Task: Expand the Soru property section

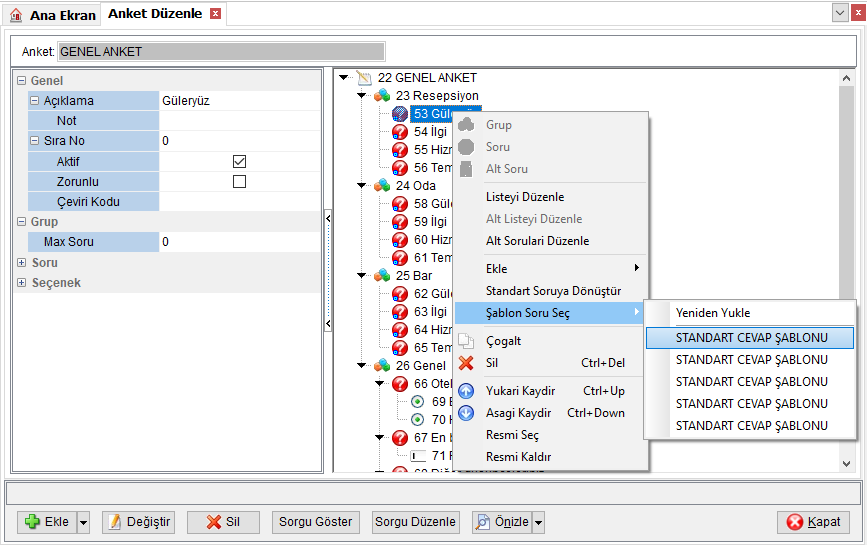Action: (x=21, y=262)
